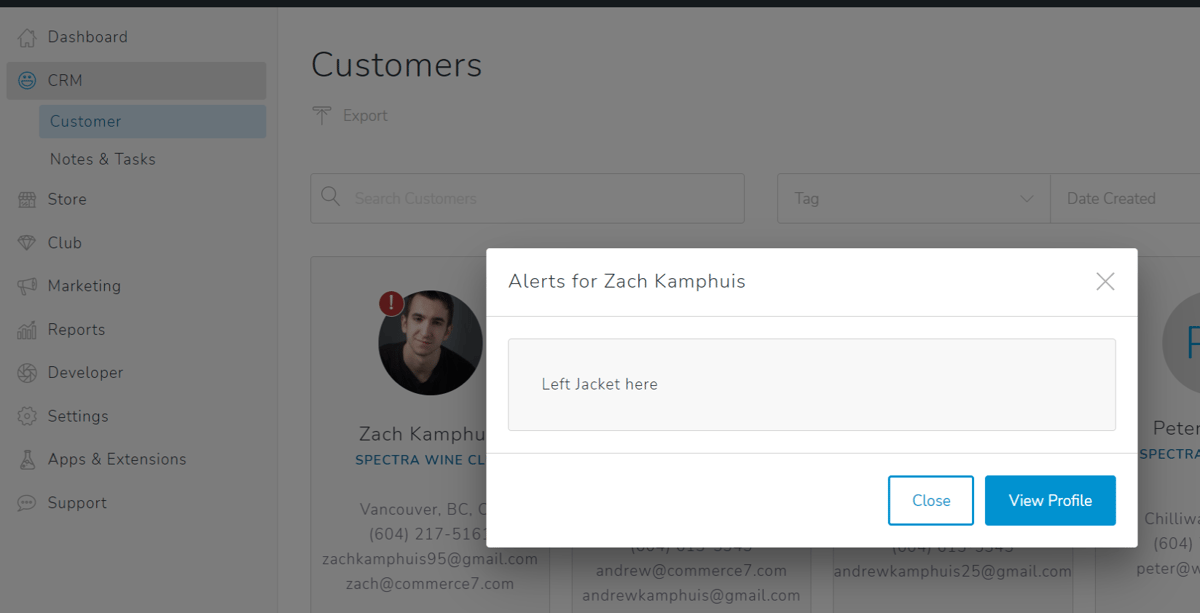Click the red alert badge on Zach's photo
The width and height of the screenshot is (1200, 613).
tap(391, 303)
